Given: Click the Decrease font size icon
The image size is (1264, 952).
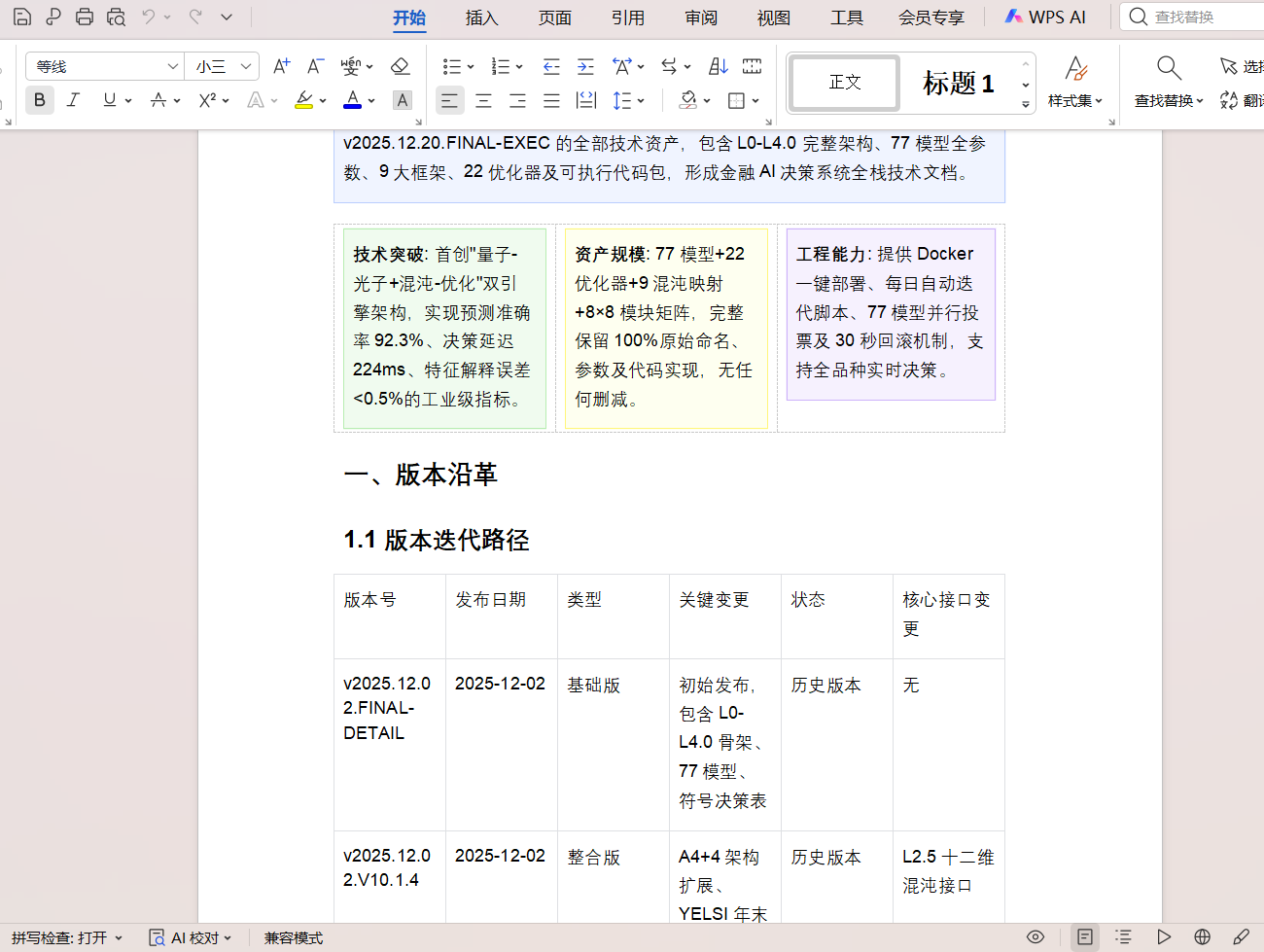Looking at the screenshot, I should (315, 66).
